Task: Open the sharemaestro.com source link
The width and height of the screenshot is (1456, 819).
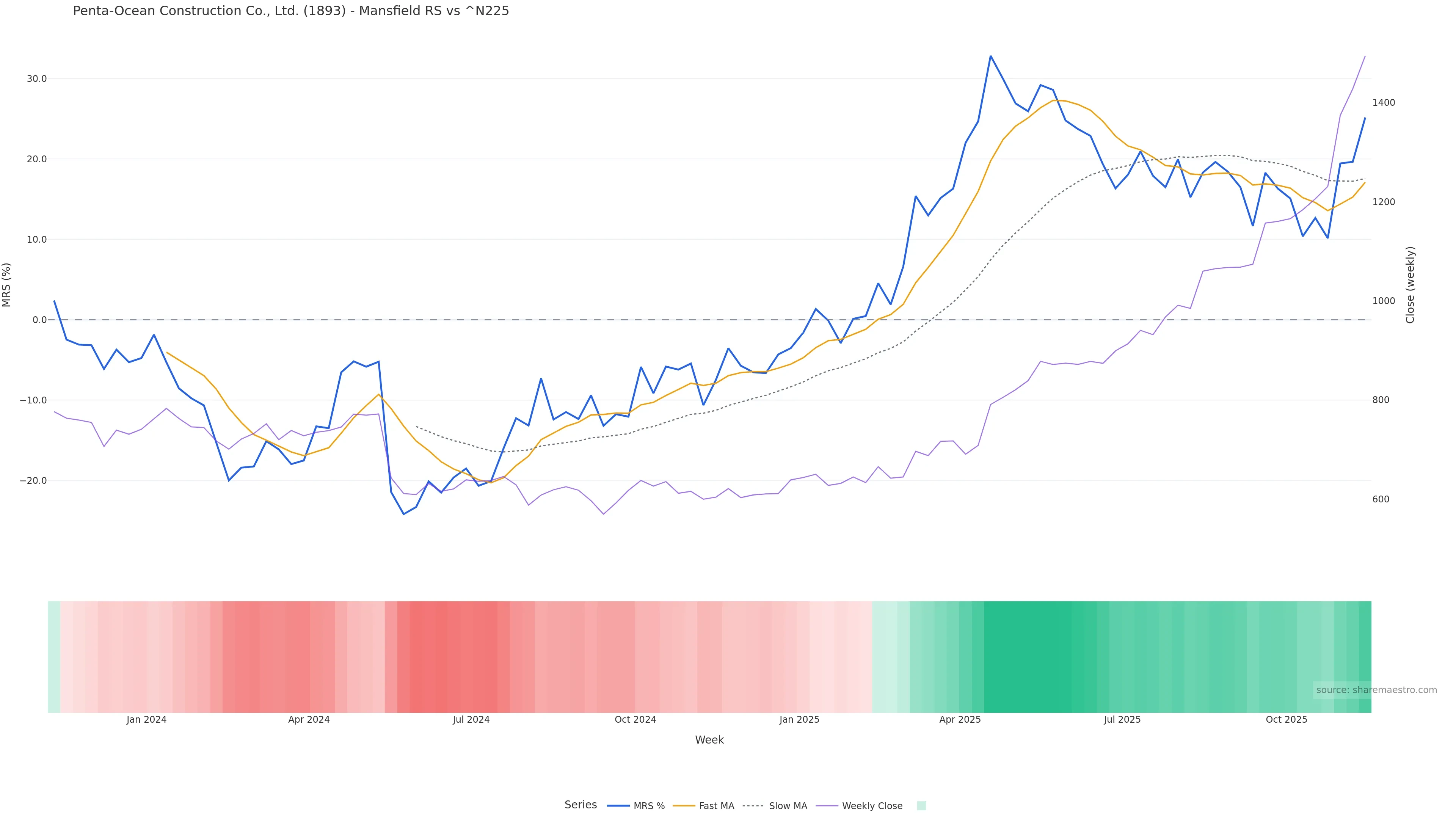Action: 1376,690
